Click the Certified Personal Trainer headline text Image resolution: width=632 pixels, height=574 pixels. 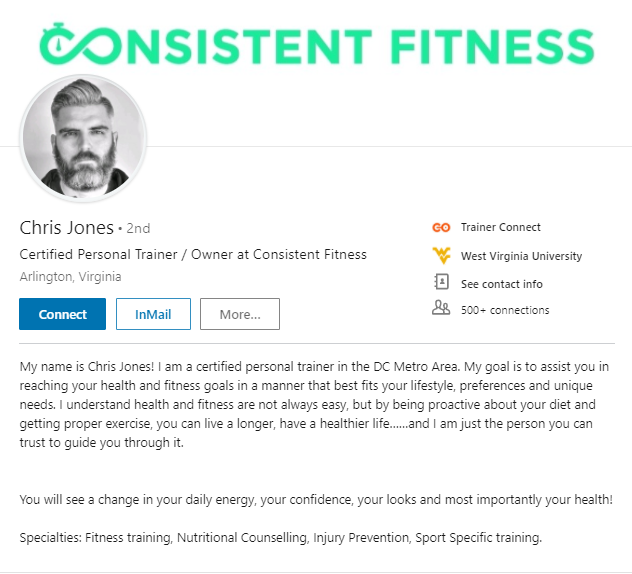coord(193,254)
